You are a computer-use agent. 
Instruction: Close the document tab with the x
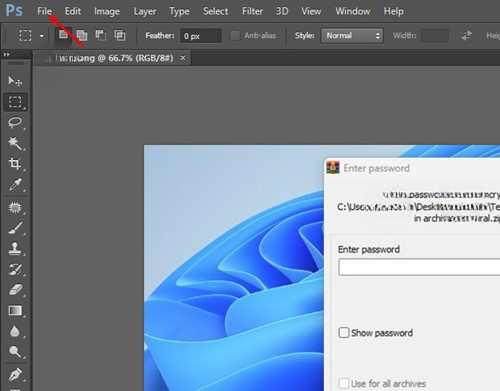(x=183, y=58)
